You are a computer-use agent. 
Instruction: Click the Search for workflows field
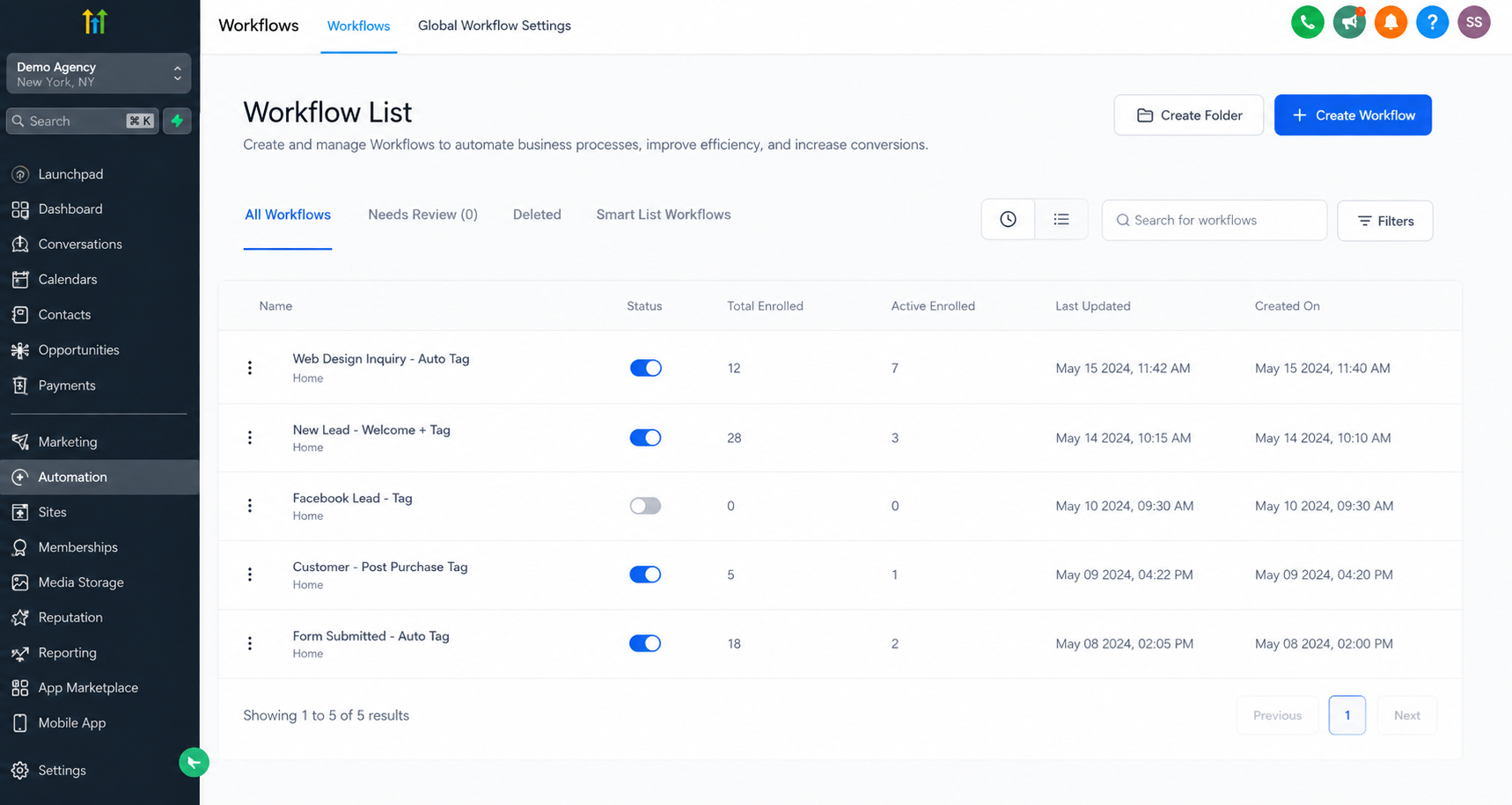[1215, 220]
